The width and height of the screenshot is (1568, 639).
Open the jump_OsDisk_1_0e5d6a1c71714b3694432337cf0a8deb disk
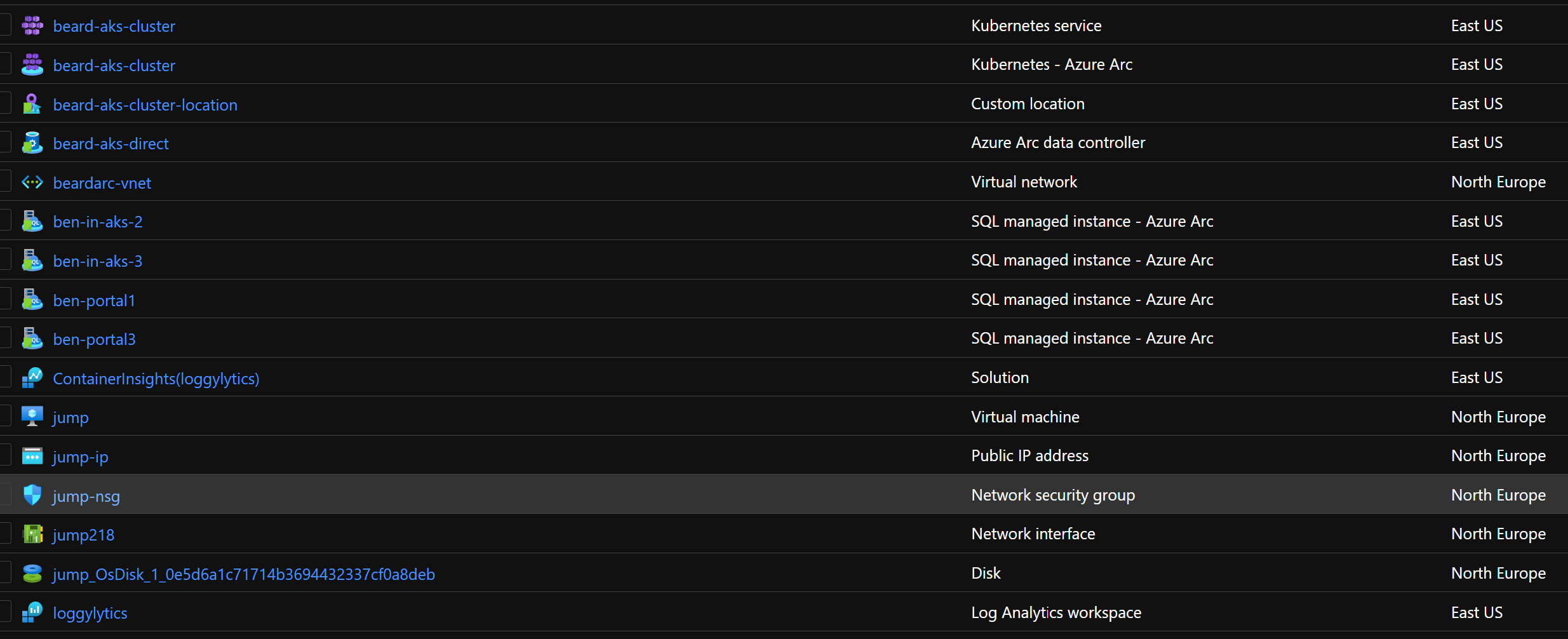click(x=244, y=574)
